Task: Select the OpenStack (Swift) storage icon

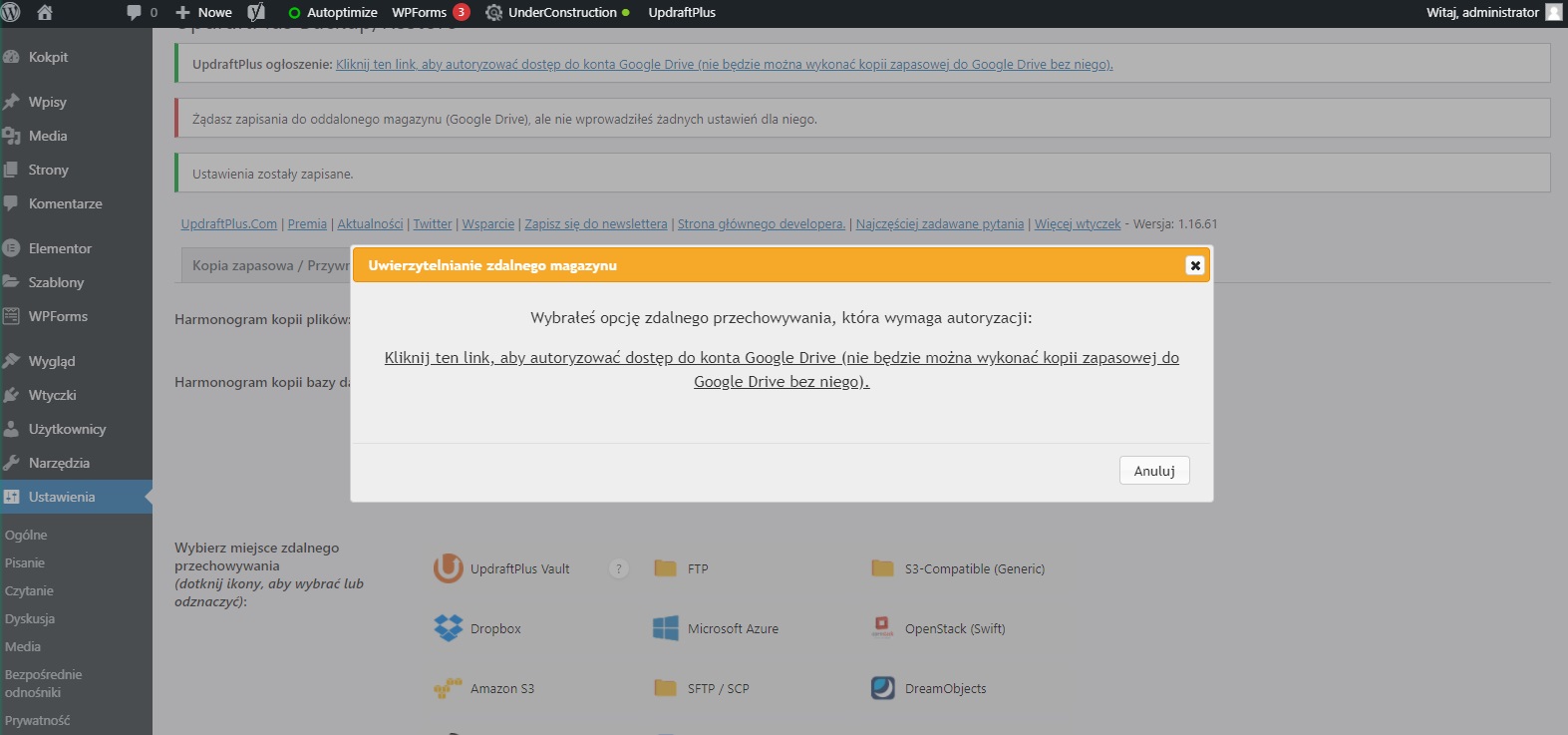Action: tap(882, 628)
